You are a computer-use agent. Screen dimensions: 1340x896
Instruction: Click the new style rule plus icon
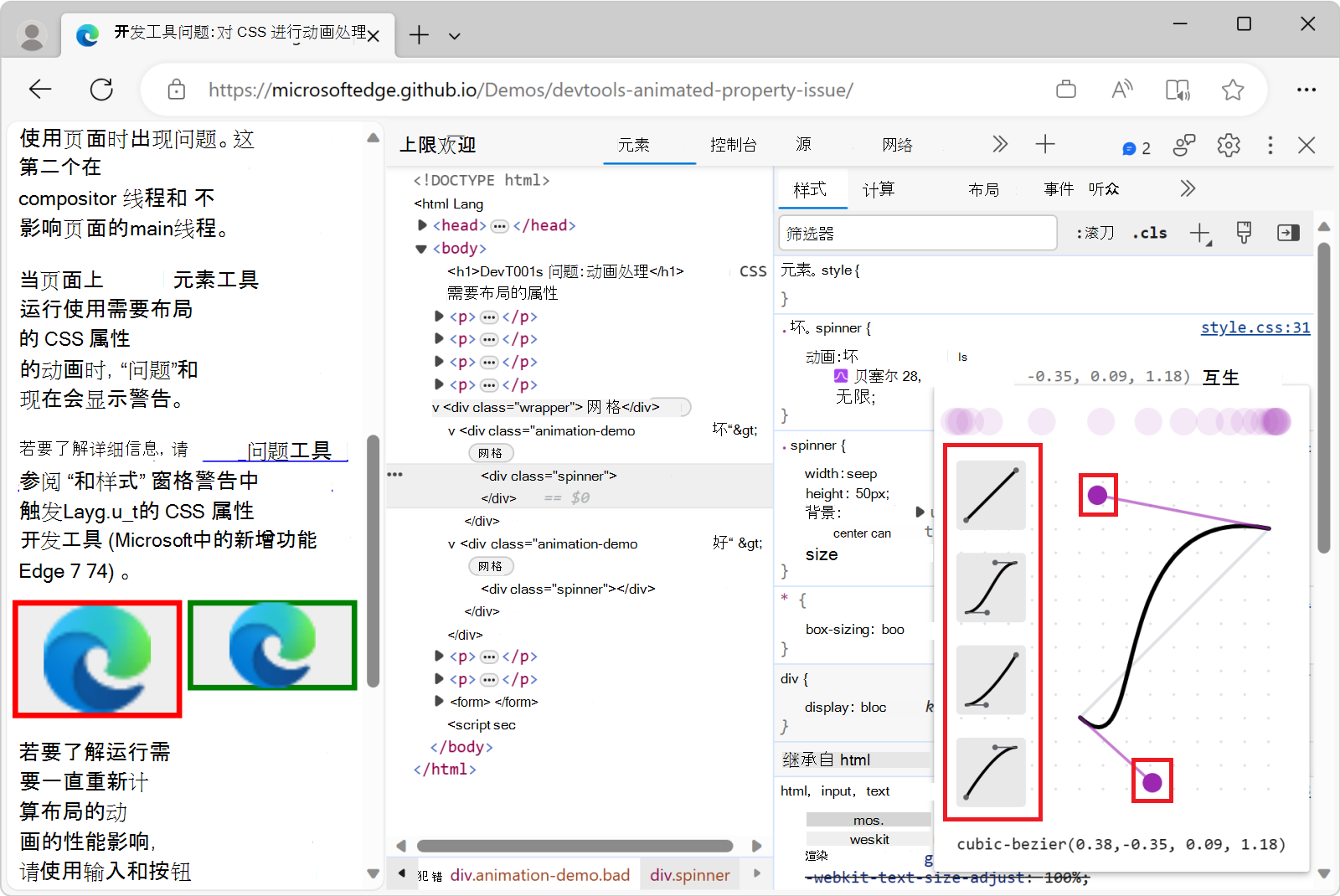tap(1201, 233)
